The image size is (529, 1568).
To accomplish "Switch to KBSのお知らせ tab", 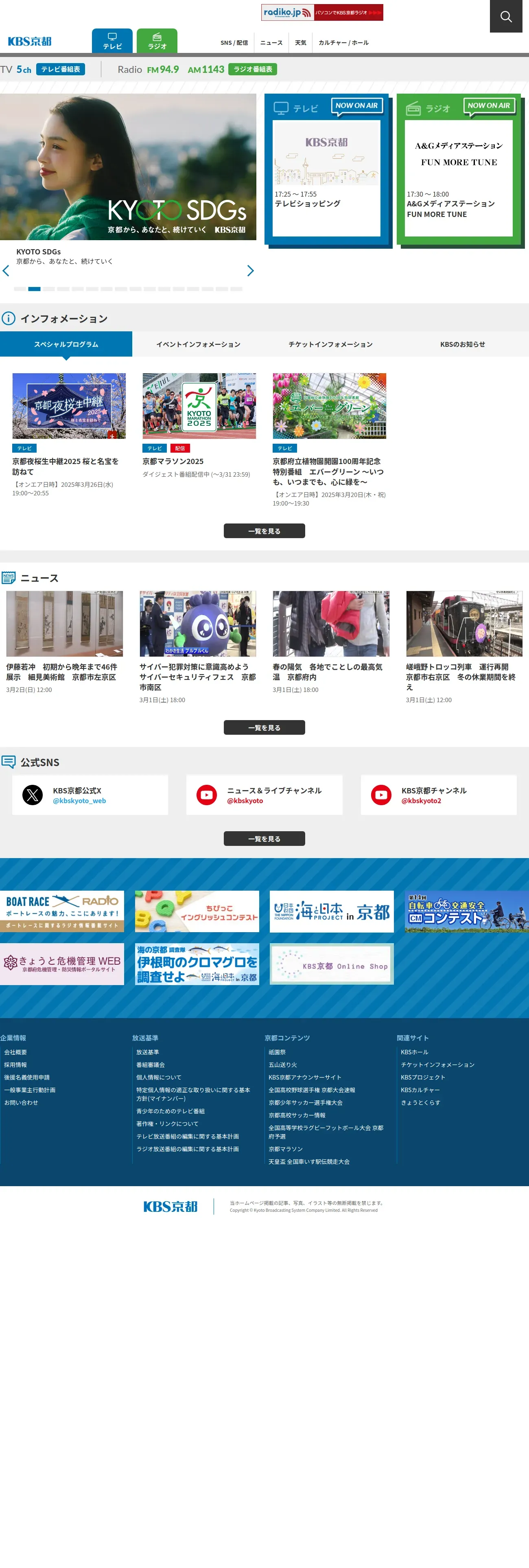I will click(463, 344).
